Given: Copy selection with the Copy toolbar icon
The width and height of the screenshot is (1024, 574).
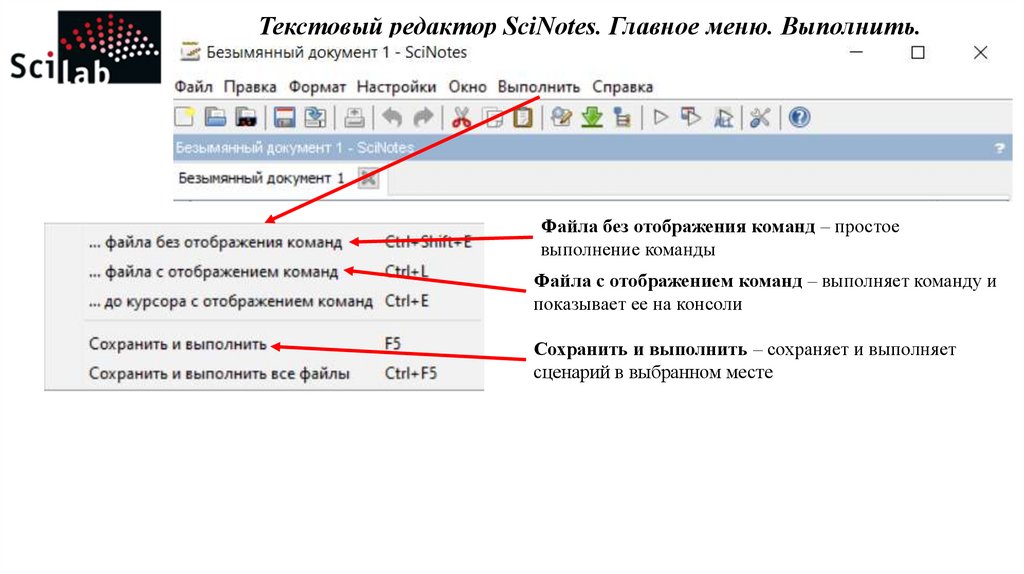Looking at the screenshot, I should pyautogui.click(x=493, y=118).
